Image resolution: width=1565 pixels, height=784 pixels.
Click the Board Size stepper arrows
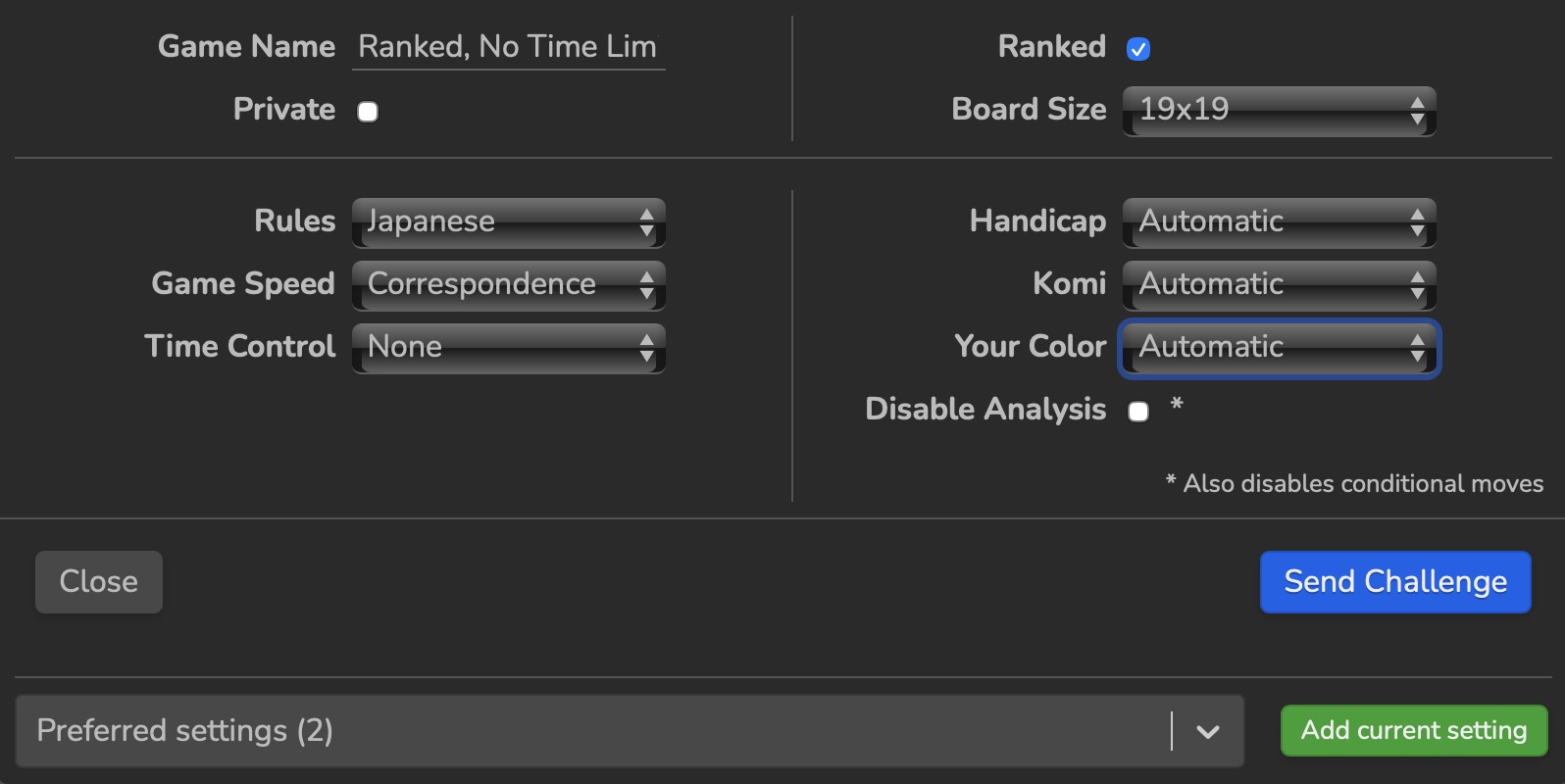pos(1417,110)
